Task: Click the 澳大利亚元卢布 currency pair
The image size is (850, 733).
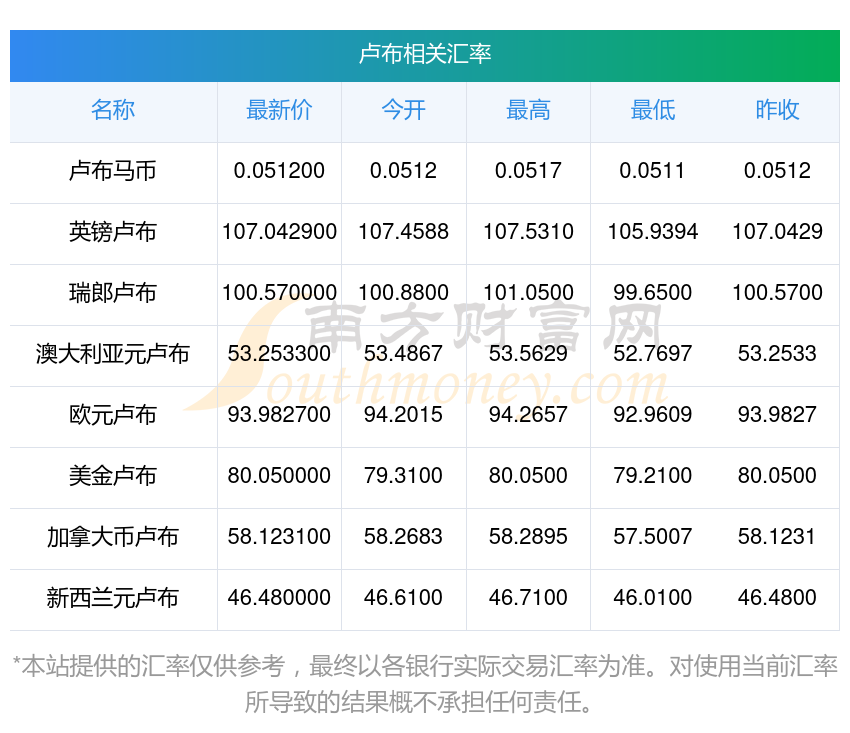Action: coord(113,354)
